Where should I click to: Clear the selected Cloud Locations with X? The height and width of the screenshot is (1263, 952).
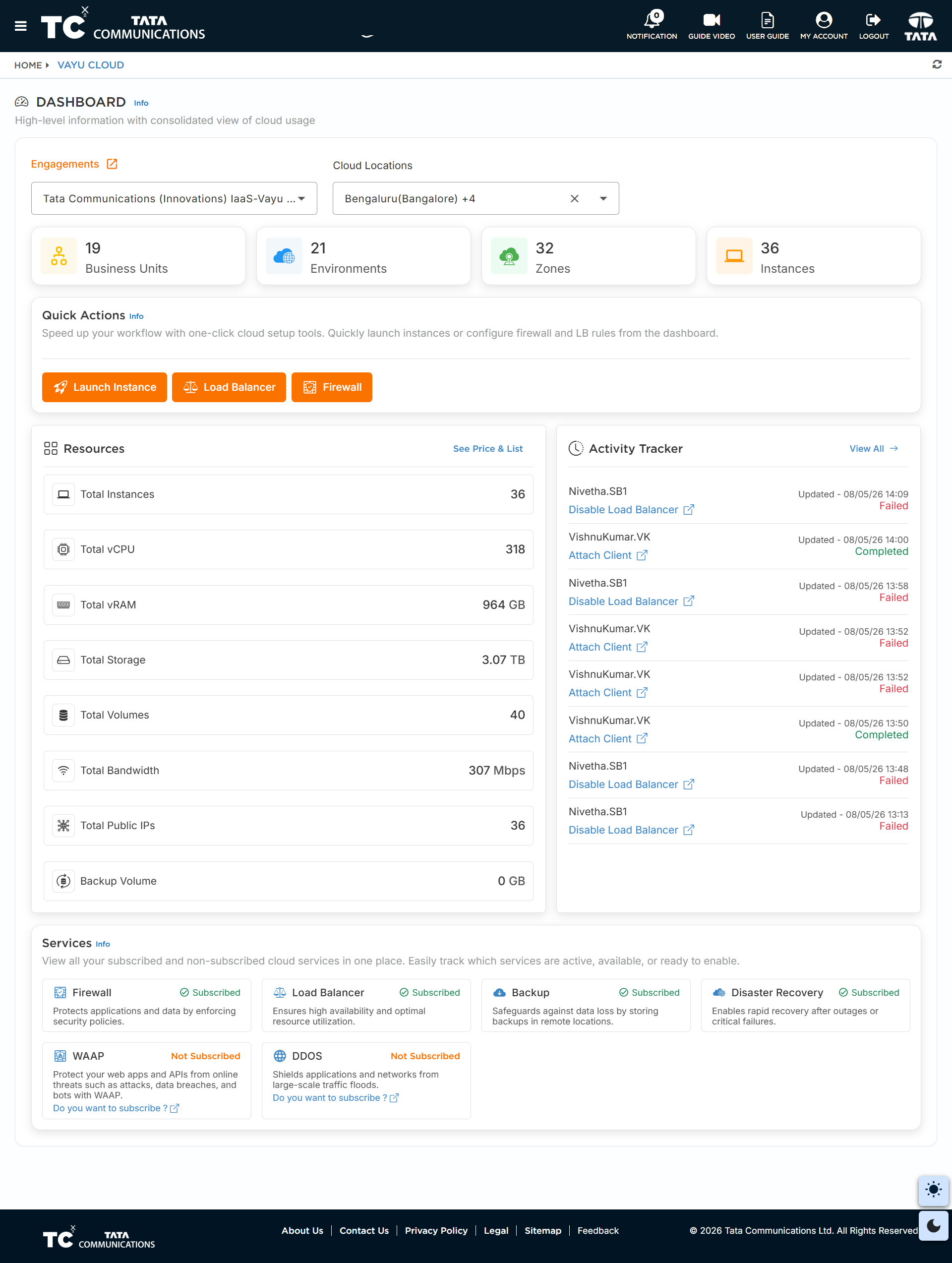click(x=575, y=199)
